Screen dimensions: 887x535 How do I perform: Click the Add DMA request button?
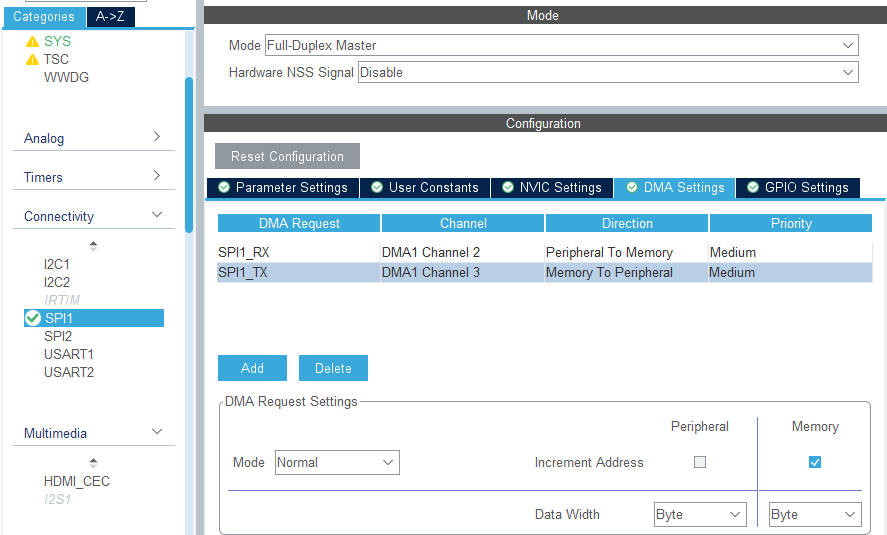click(252, 368)
